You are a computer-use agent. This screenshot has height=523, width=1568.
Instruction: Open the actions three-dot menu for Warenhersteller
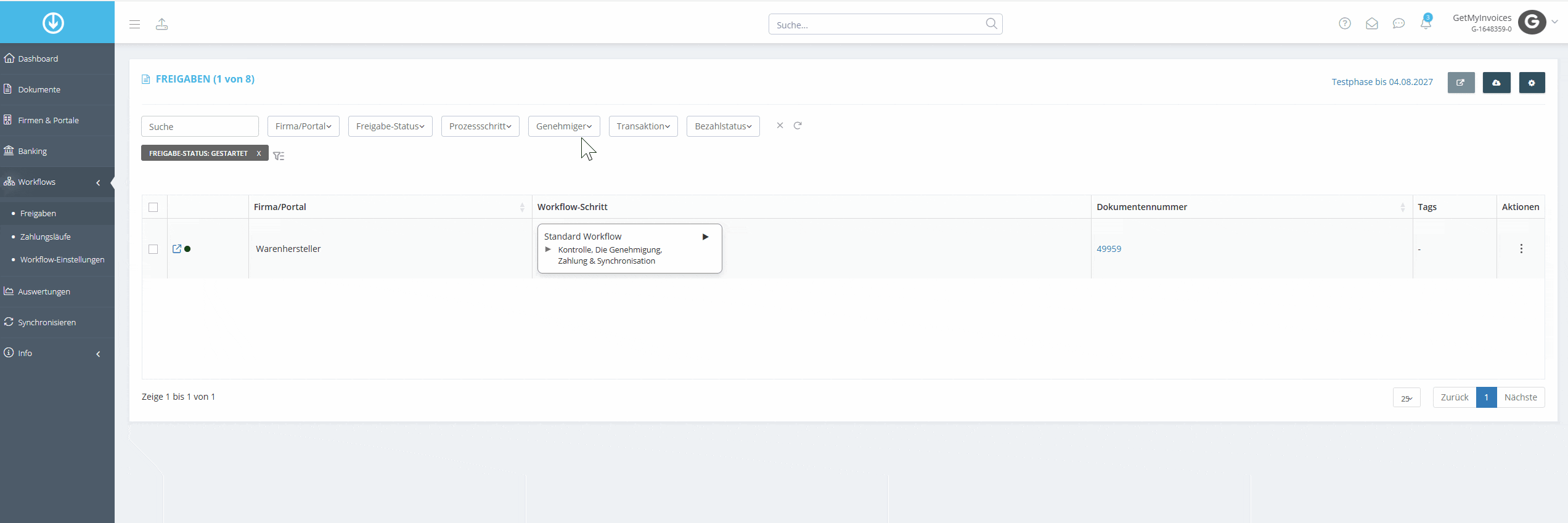1521,248
